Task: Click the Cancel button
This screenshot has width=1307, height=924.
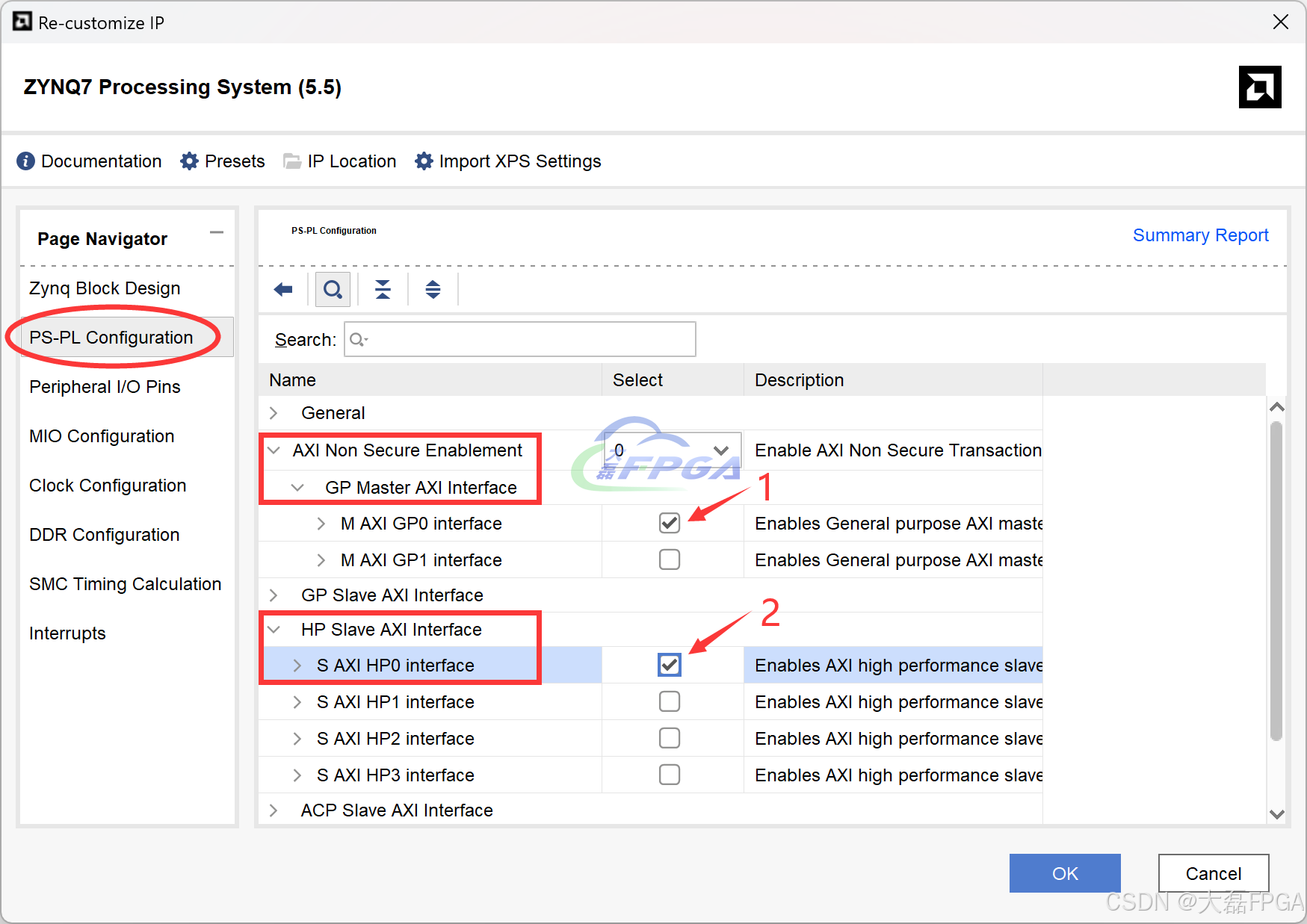Action: [x=1214, y=873]
